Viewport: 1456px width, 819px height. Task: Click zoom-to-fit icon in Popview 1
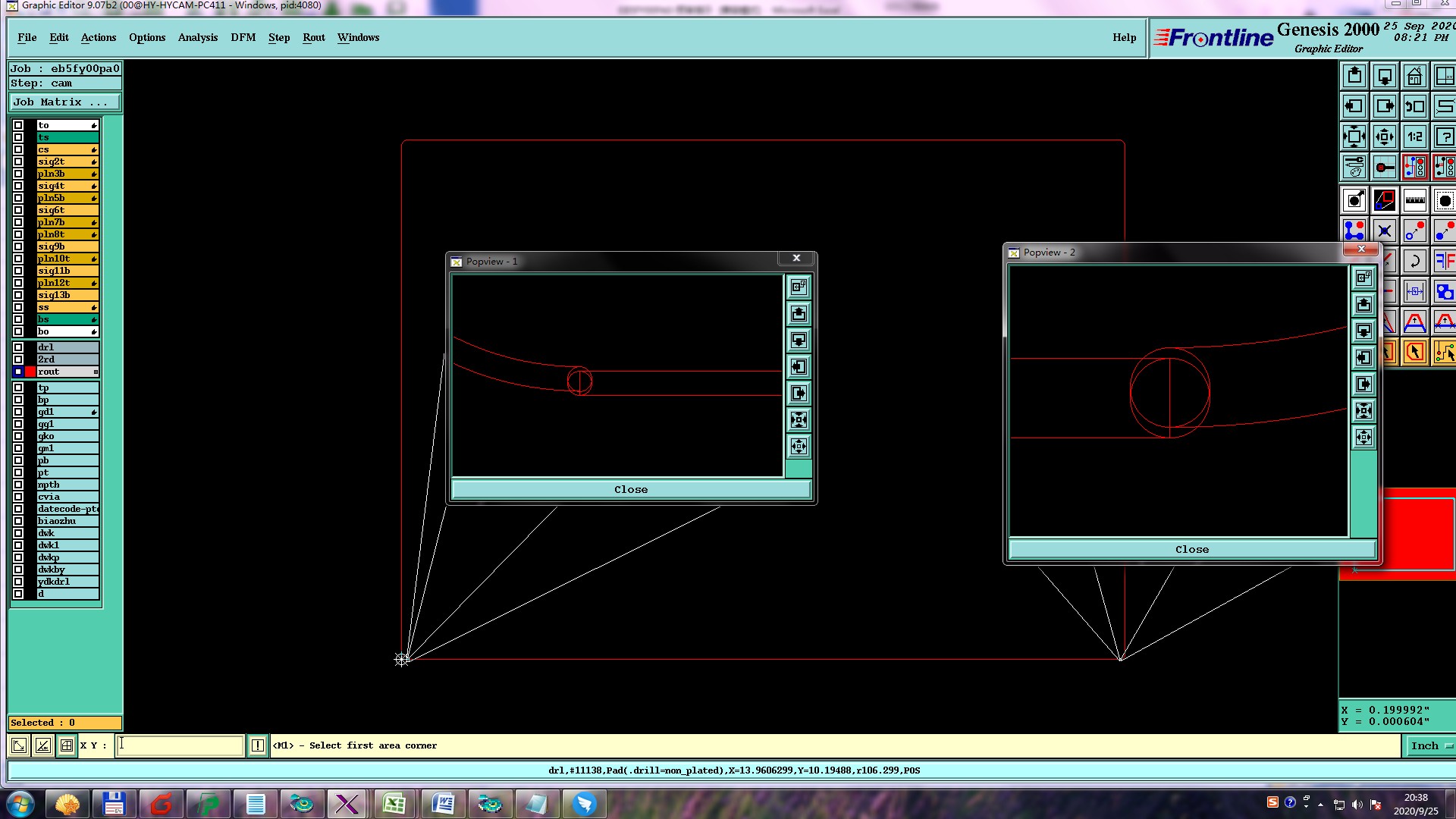[x=799, y=419]
